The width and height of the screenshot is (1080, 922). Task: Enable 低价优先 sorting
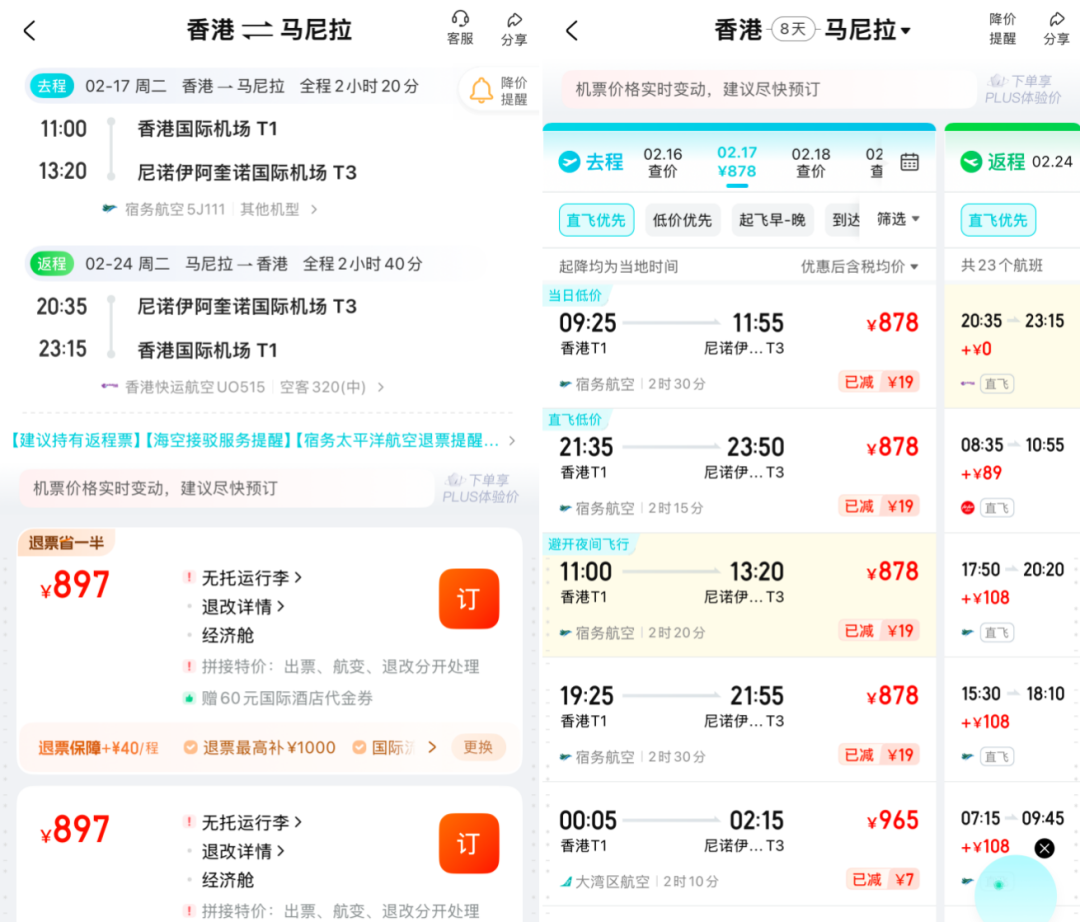682,220
